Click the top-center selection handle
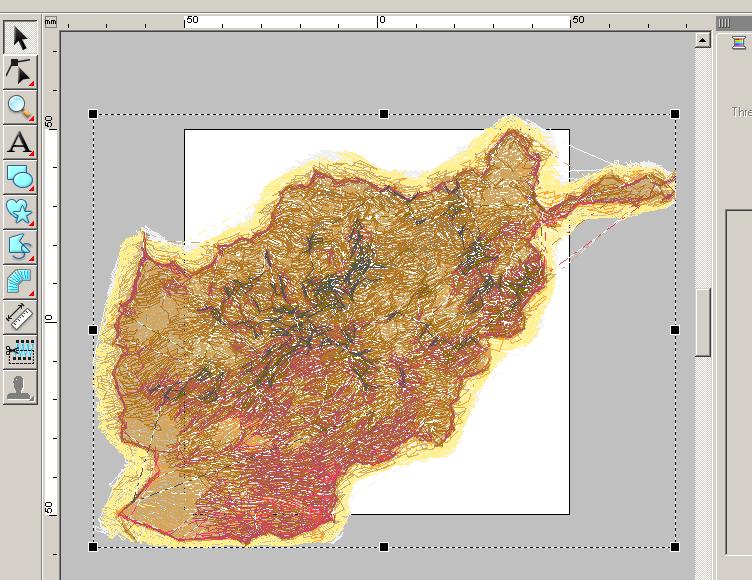 point(384,114)
